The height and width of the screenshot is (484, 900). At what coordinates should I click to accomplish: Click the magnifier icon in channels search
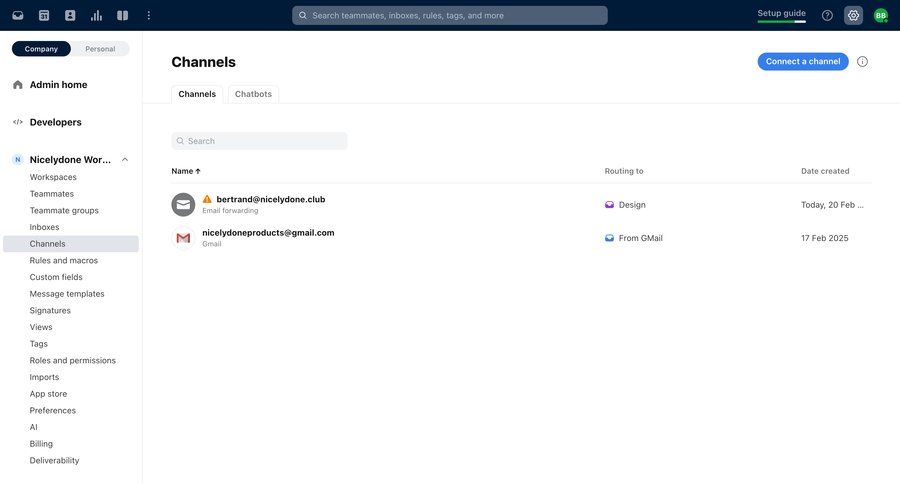pos(180,141)
